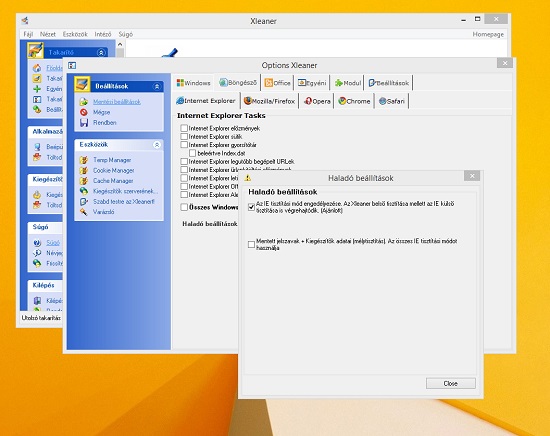
Task: Click the Temp Manager link
Action: point(112,160)
